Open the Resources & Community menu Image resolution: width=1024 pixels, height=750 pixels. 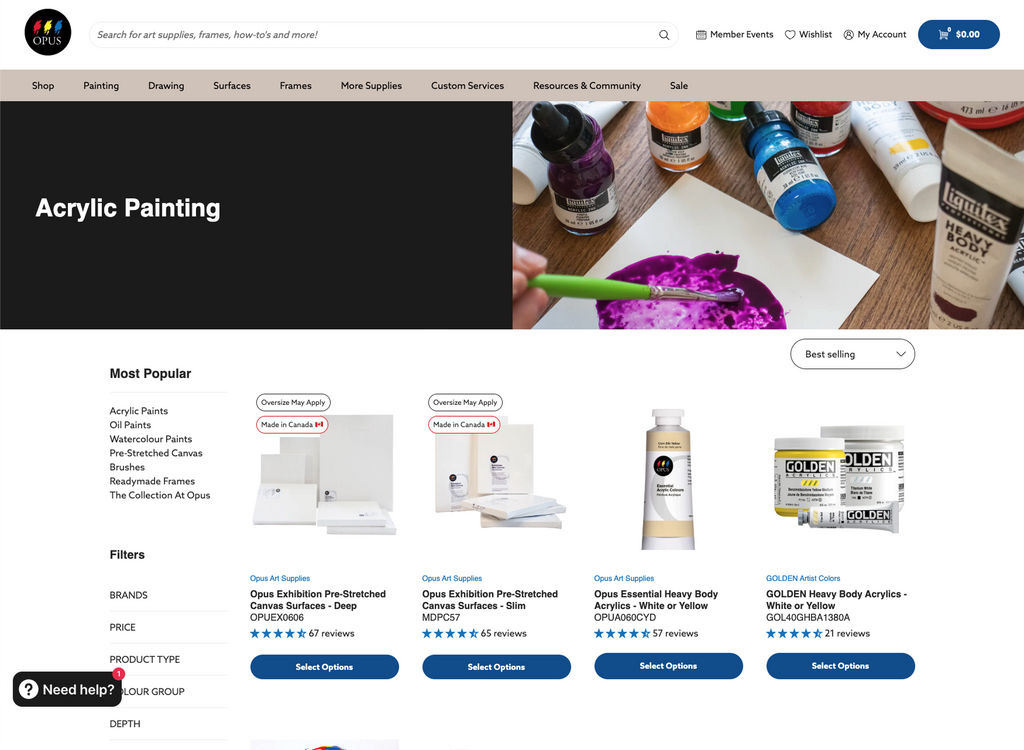tap(586, 86)
